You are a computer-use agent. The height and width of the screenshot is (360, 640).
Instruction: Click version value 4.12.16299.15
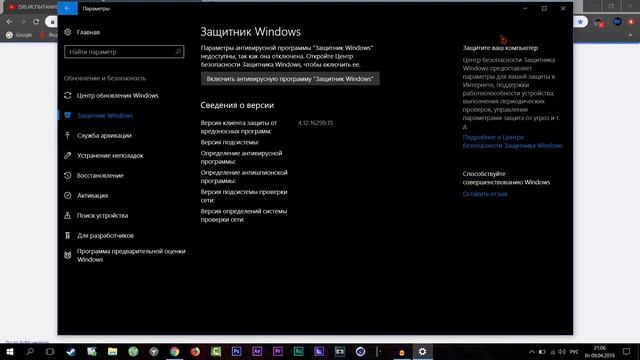316,122
